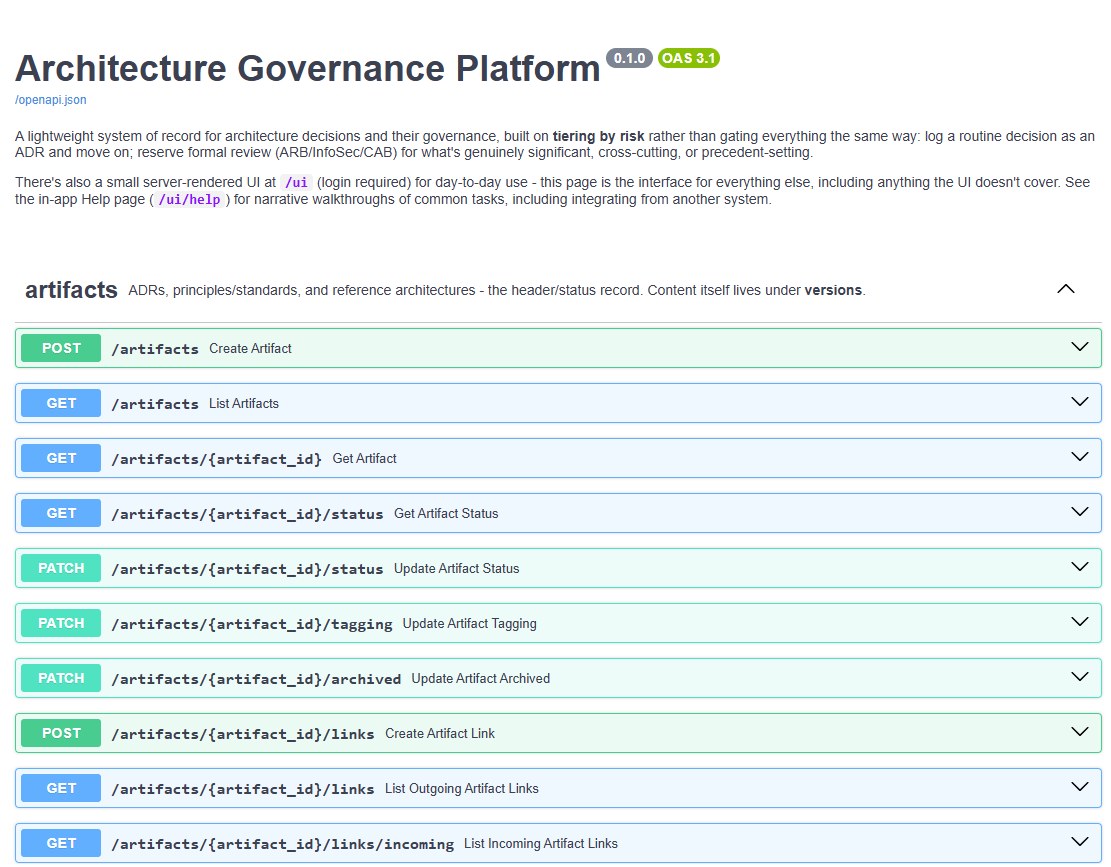Image resolution: width=1111 pixels, height=867 pixels.
Task: Click the GET badge for List Artifacts
Action: 61,403
